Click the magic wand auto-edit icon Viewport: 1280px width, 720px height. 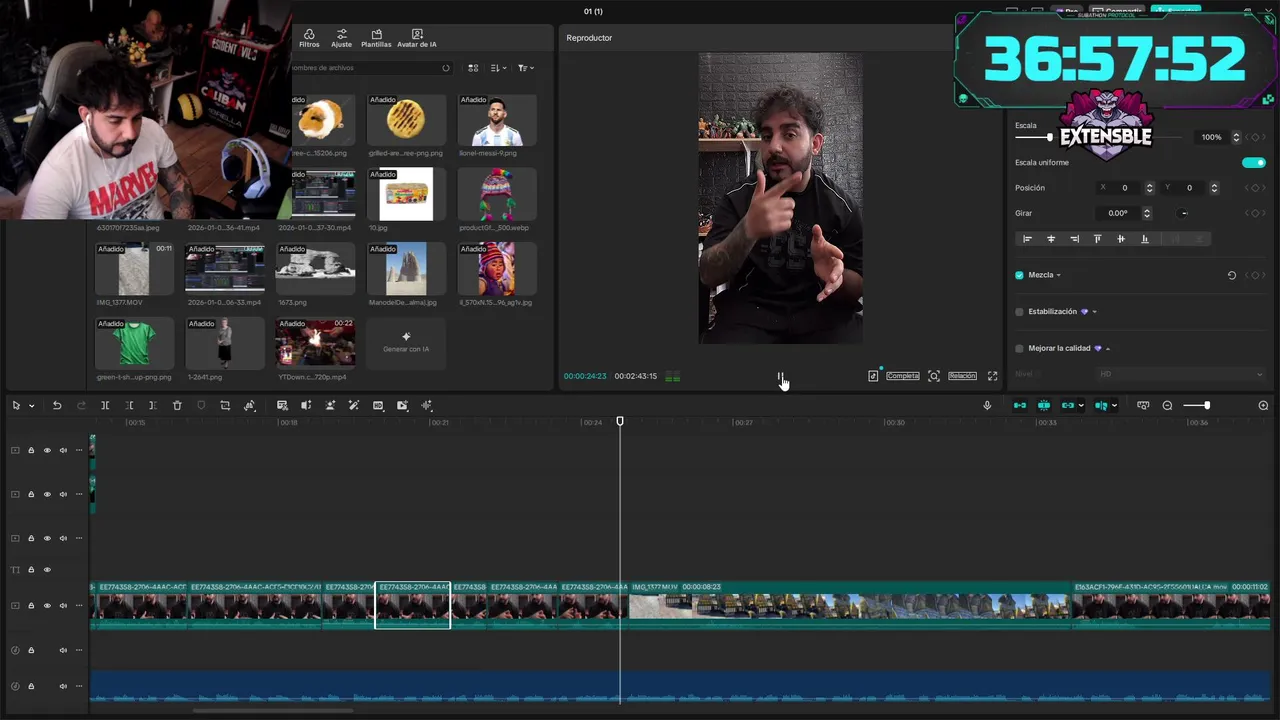[354, 405]
